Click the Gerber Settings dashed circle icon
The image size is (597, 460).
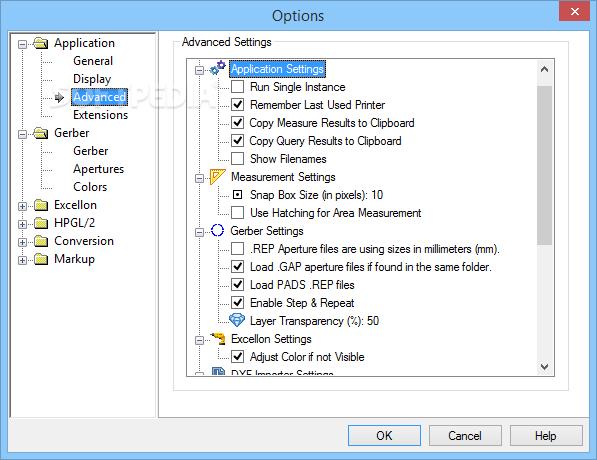[217, 230]
